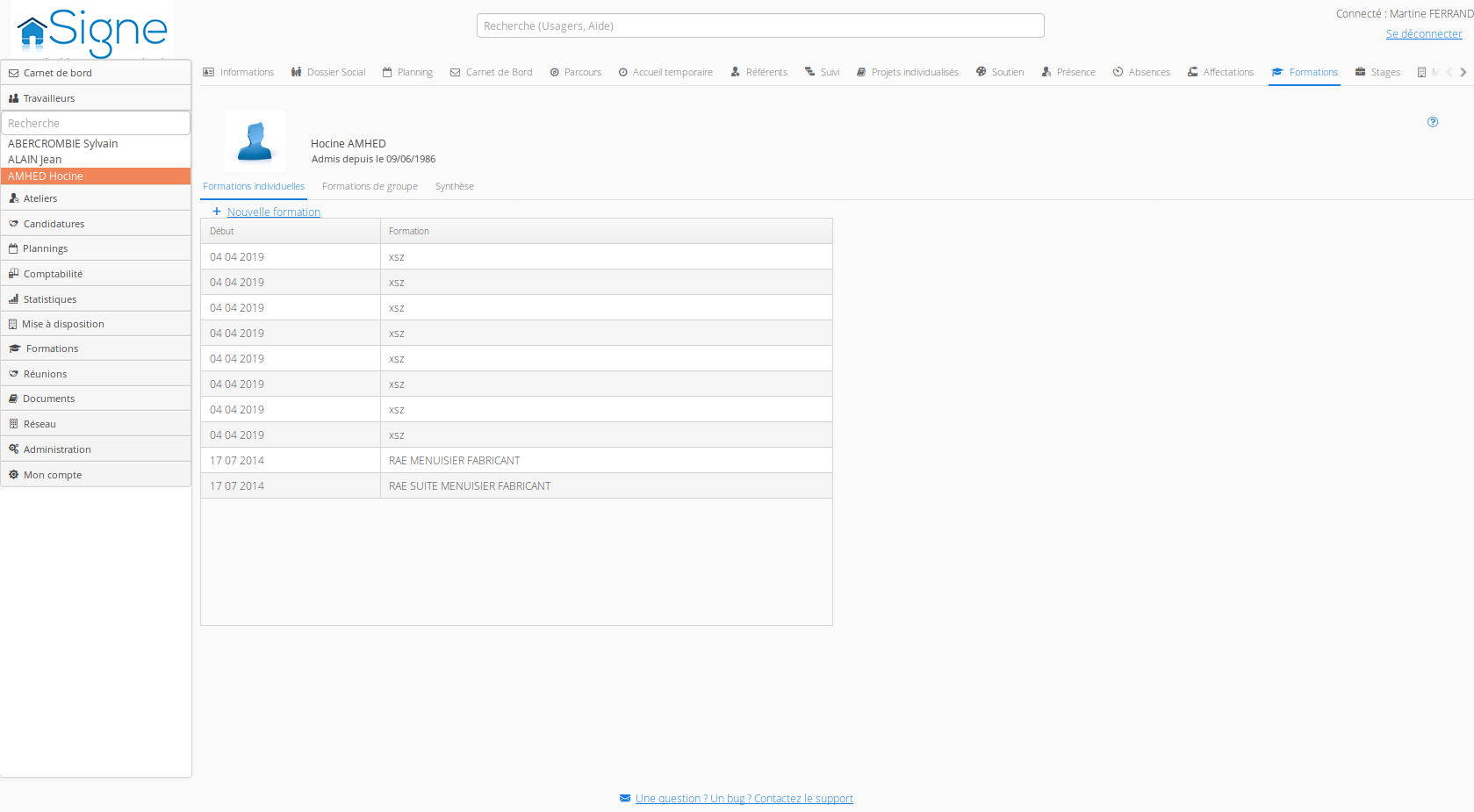Click the Référents tab icon
This screenshot has height=812, width=1474.
coord(736,72)
